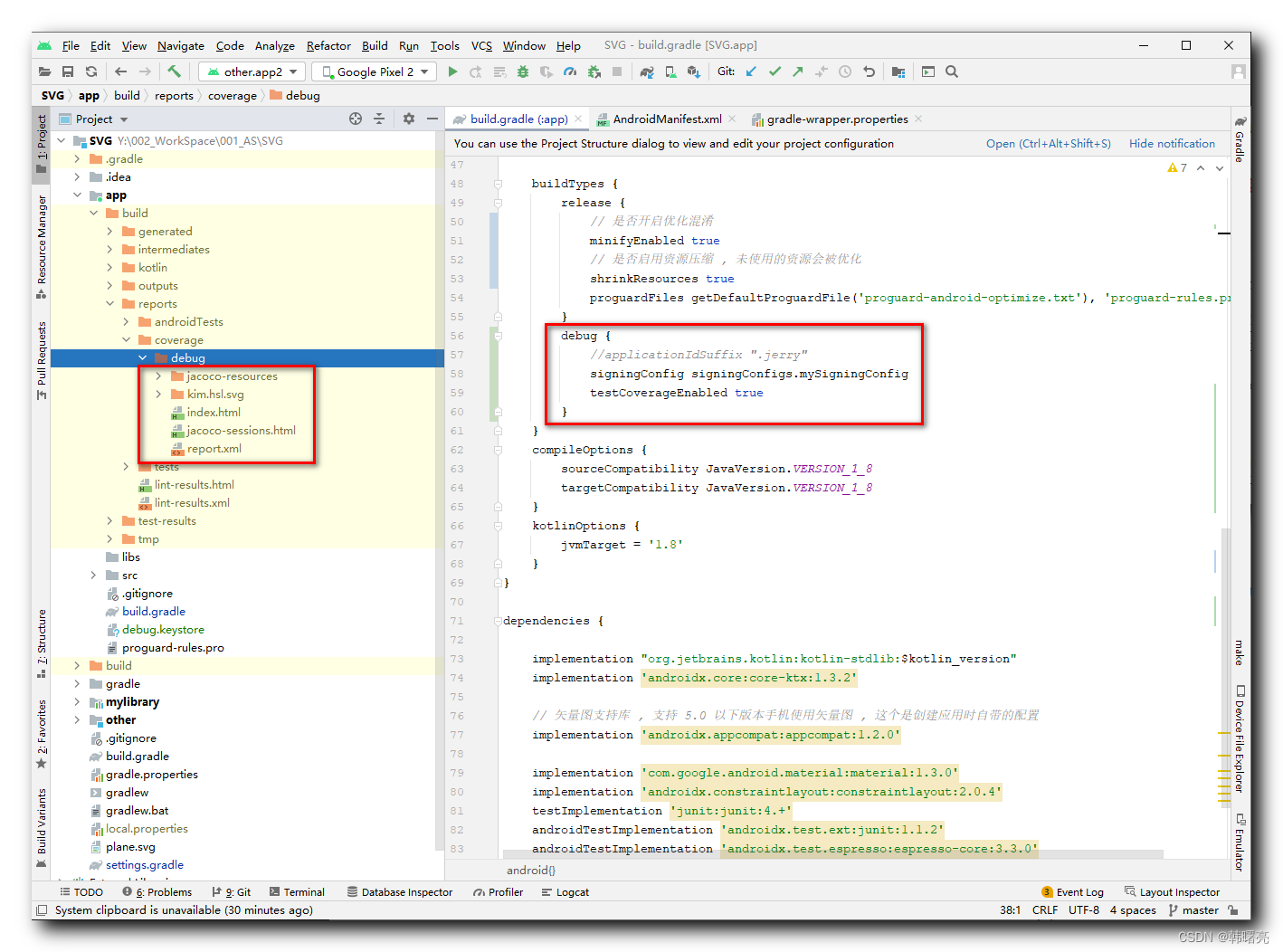The image size is (1283, 952).
Task: Open the Event Log button
Action: tap(1073, 892)
